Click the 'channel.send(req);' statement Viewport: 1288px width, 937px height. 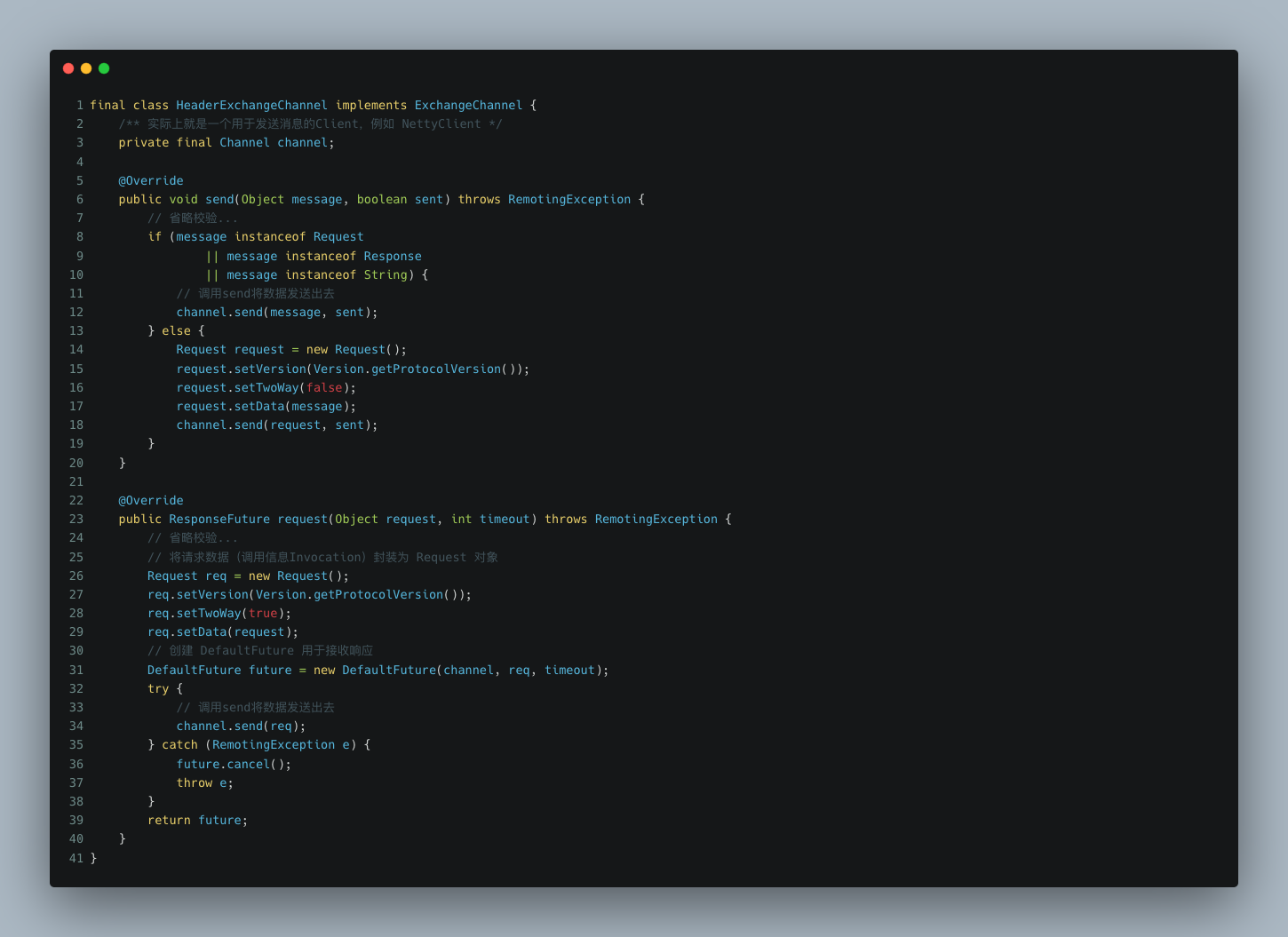click(241, 726)
